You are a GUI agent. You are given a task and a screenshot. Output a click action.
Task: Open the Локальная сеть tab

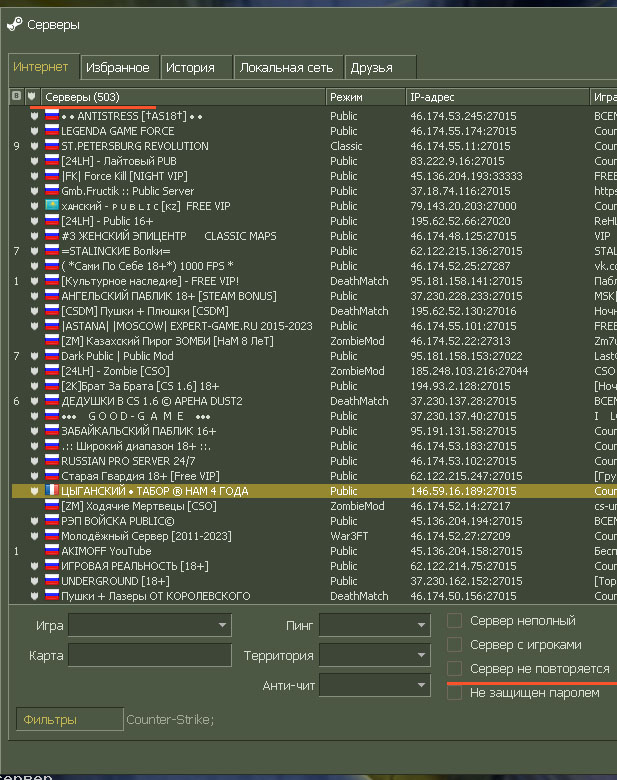tap(289, 67)
